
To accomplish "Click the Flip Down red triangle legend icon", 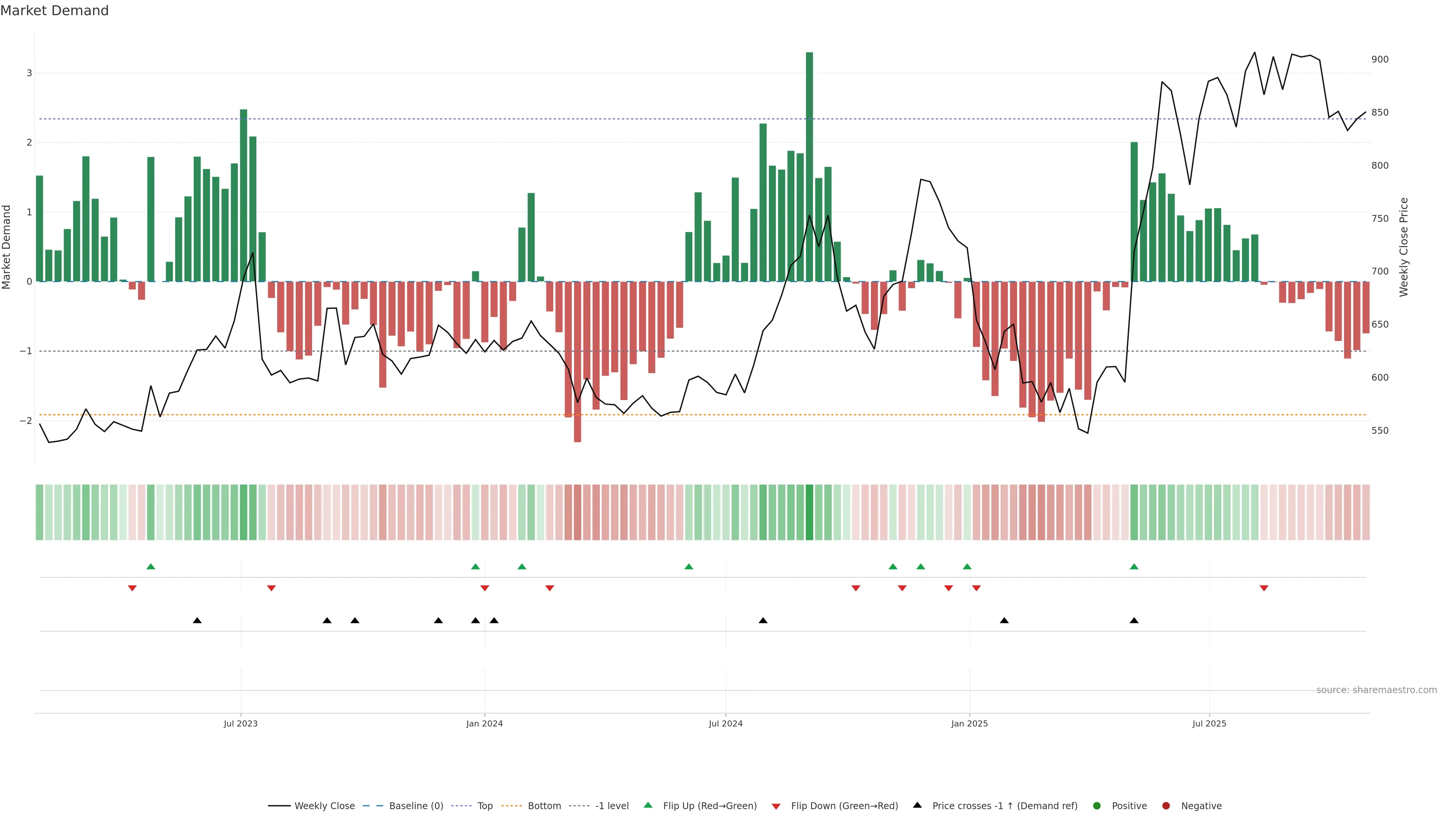I will [775, 806].
